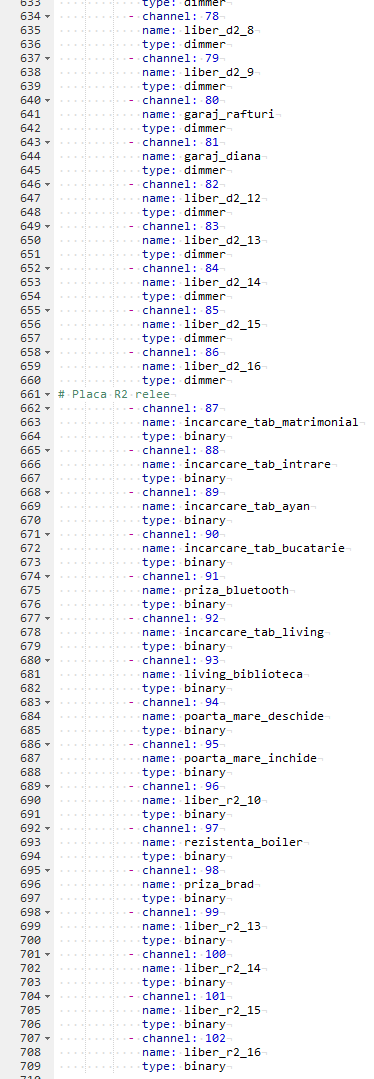Collapse the fold at line 686
The width and height of the screenshot is (374, 1079).
[48, 745]
